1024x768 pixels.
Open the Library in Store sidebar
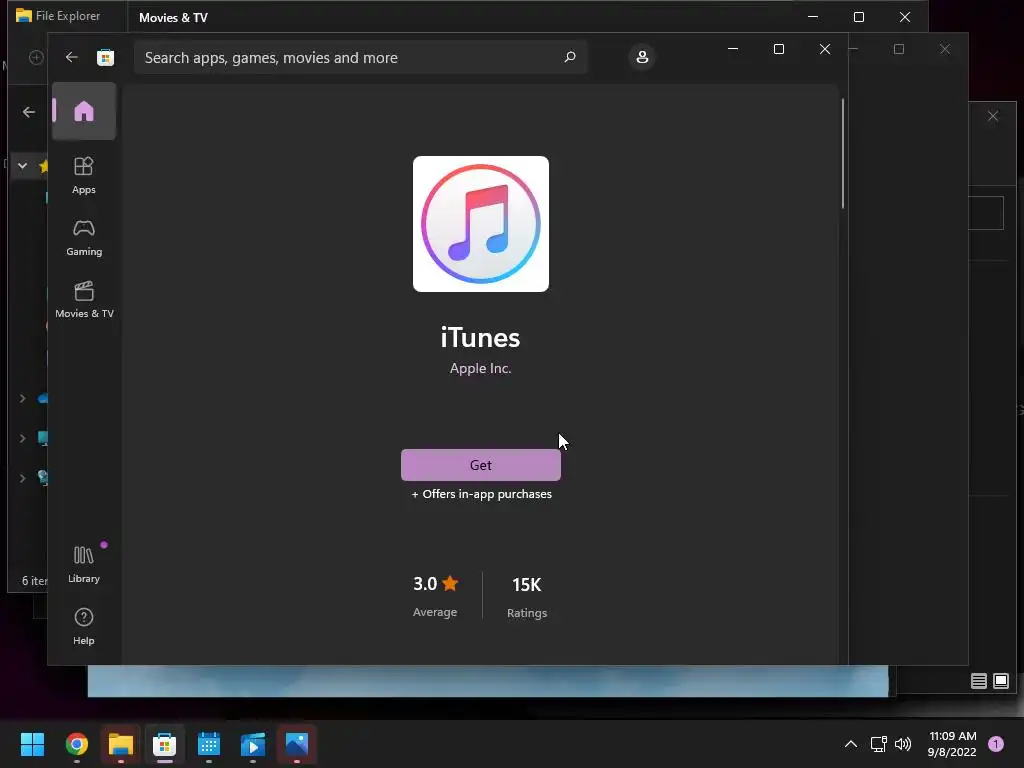pos(84,564)
